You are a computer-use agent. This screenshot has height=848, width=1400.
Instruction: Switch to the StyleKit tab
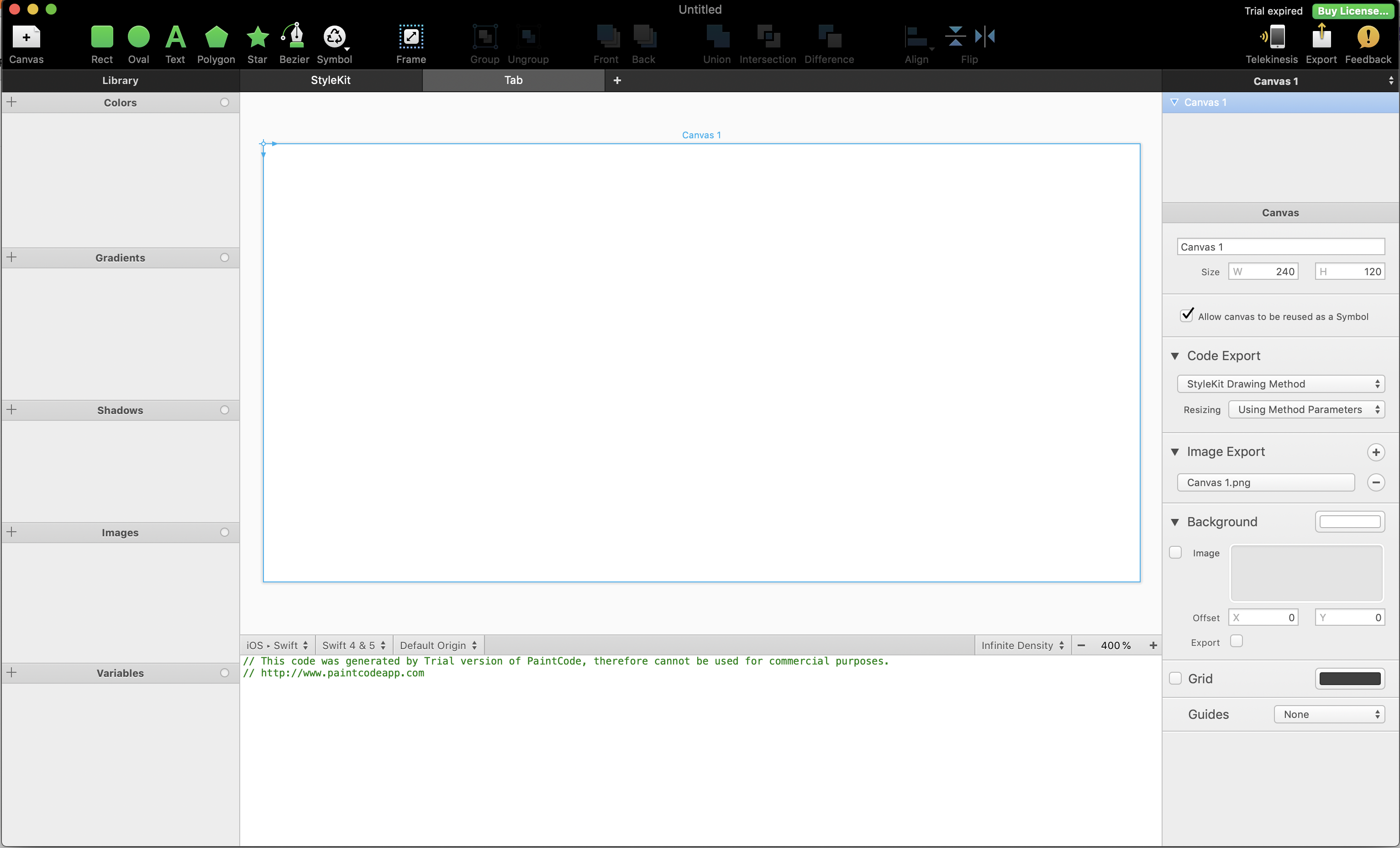(330, 80)
